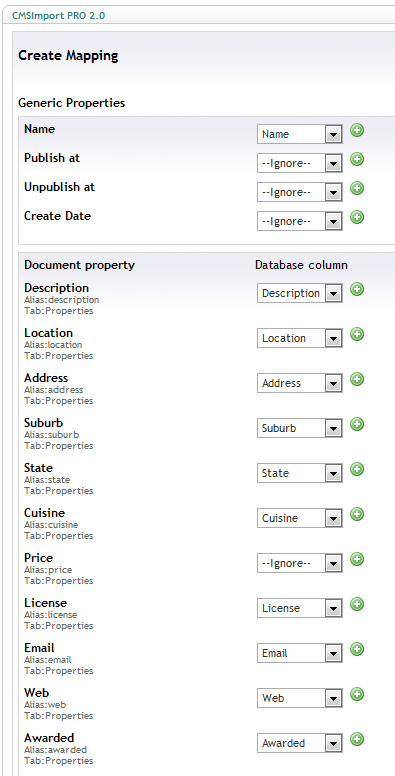Open the Suburb column dropdown
This screenshot has width=395, height=776.
click(x=299, y=428)
